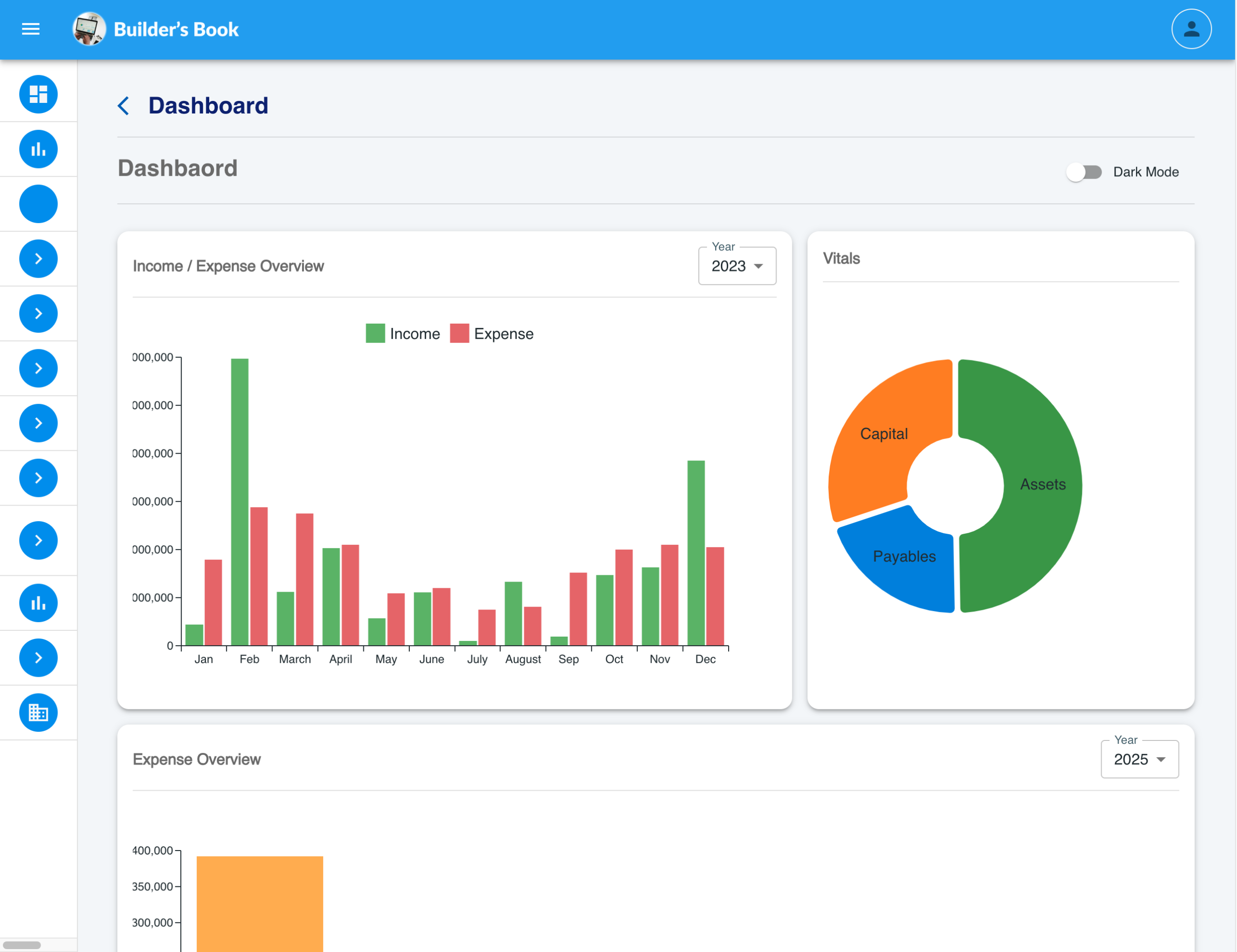Click the blank blue circle sidebar icon
This screenshot has height=952, width=1237.
tap(39, 204)
